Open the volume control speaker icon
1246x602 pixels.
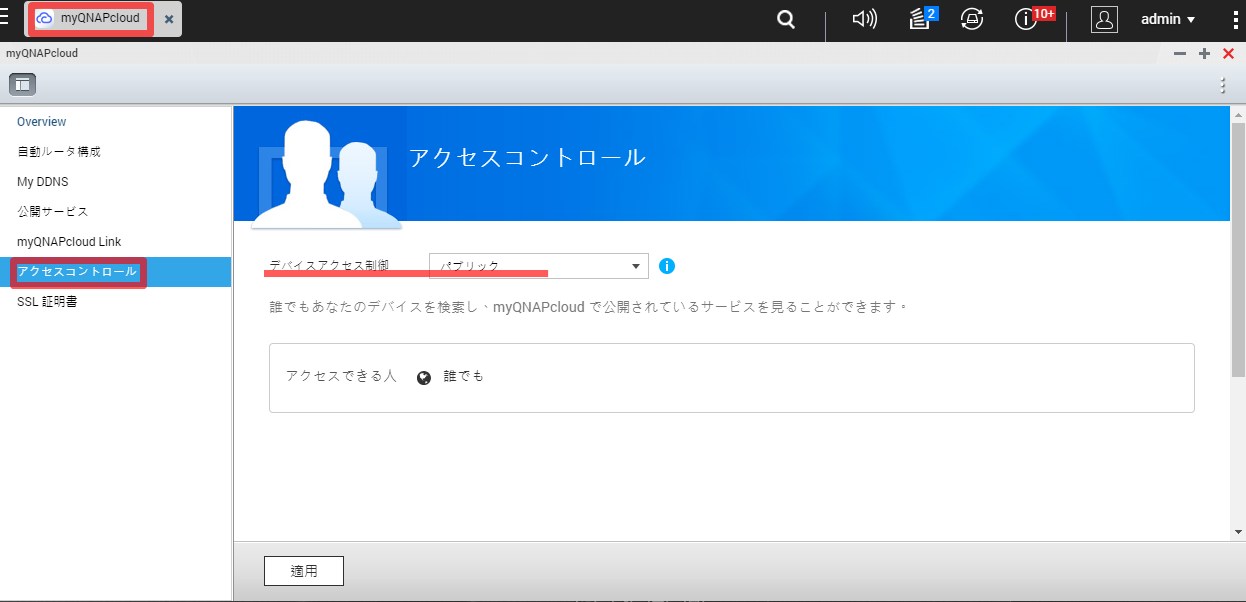[864, 19]
